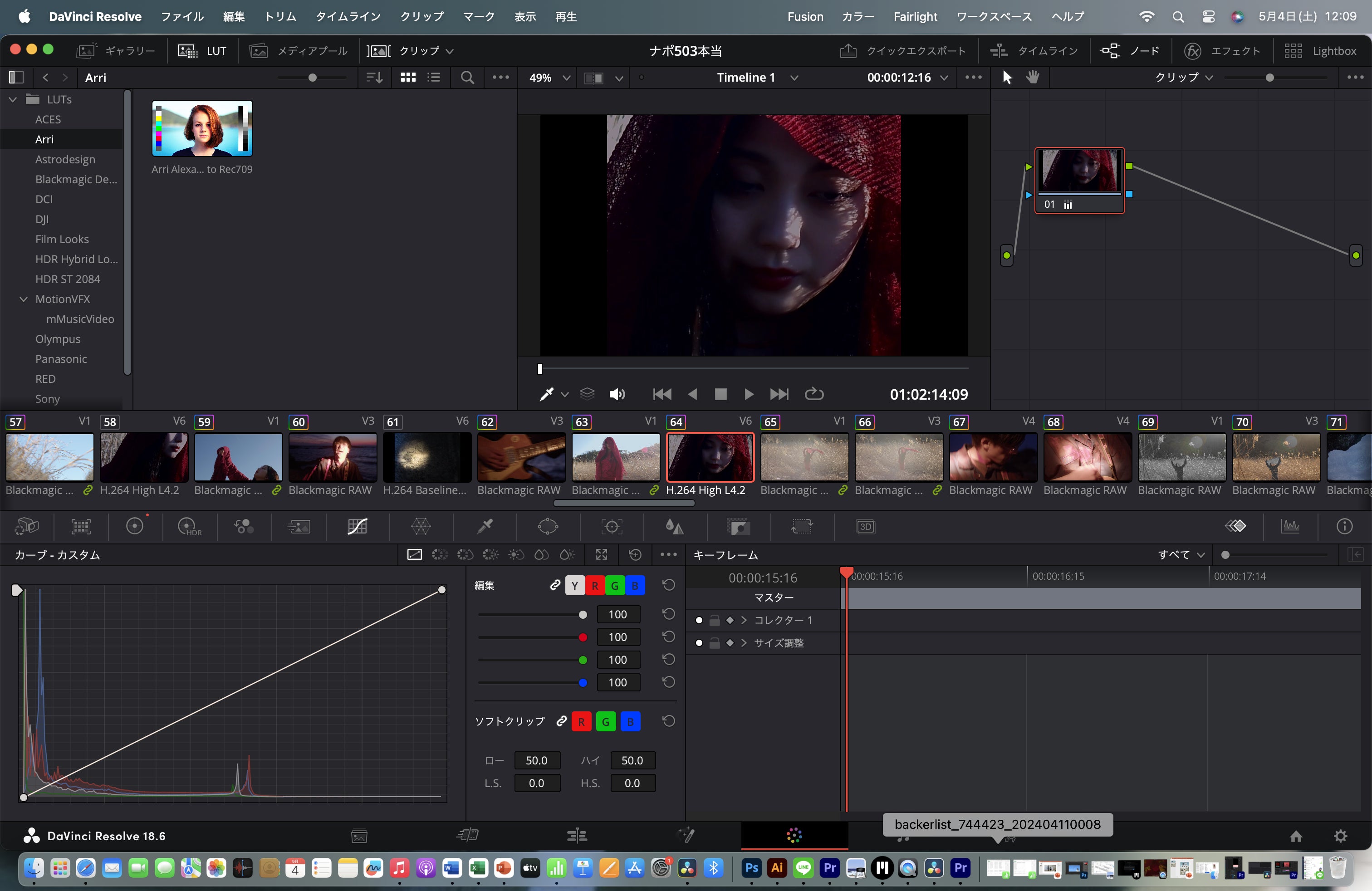Screen dimensions: 1372x891
Task: Select clip 67 thumbnail in timeline
Action: [x=993, y=457]
